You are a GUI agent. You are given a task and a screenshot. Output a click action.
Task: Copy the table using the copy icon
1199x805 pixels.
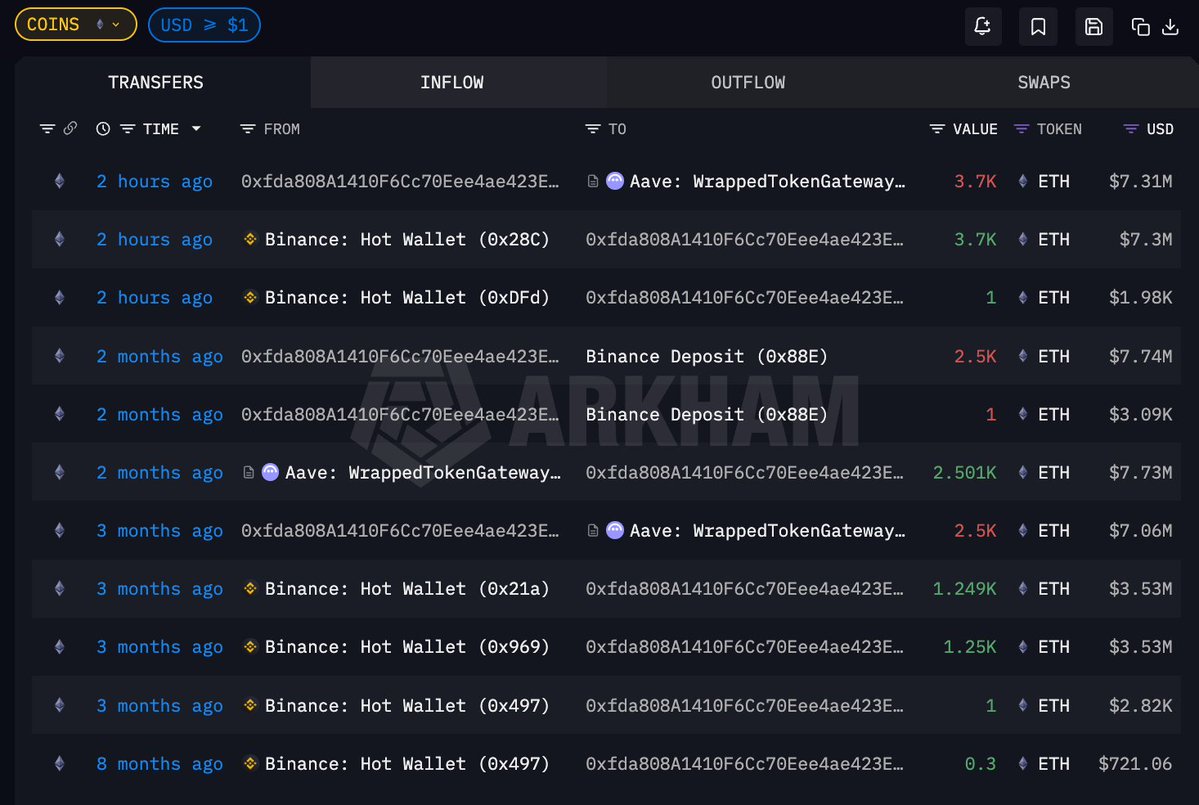(x=1140, y=27)
